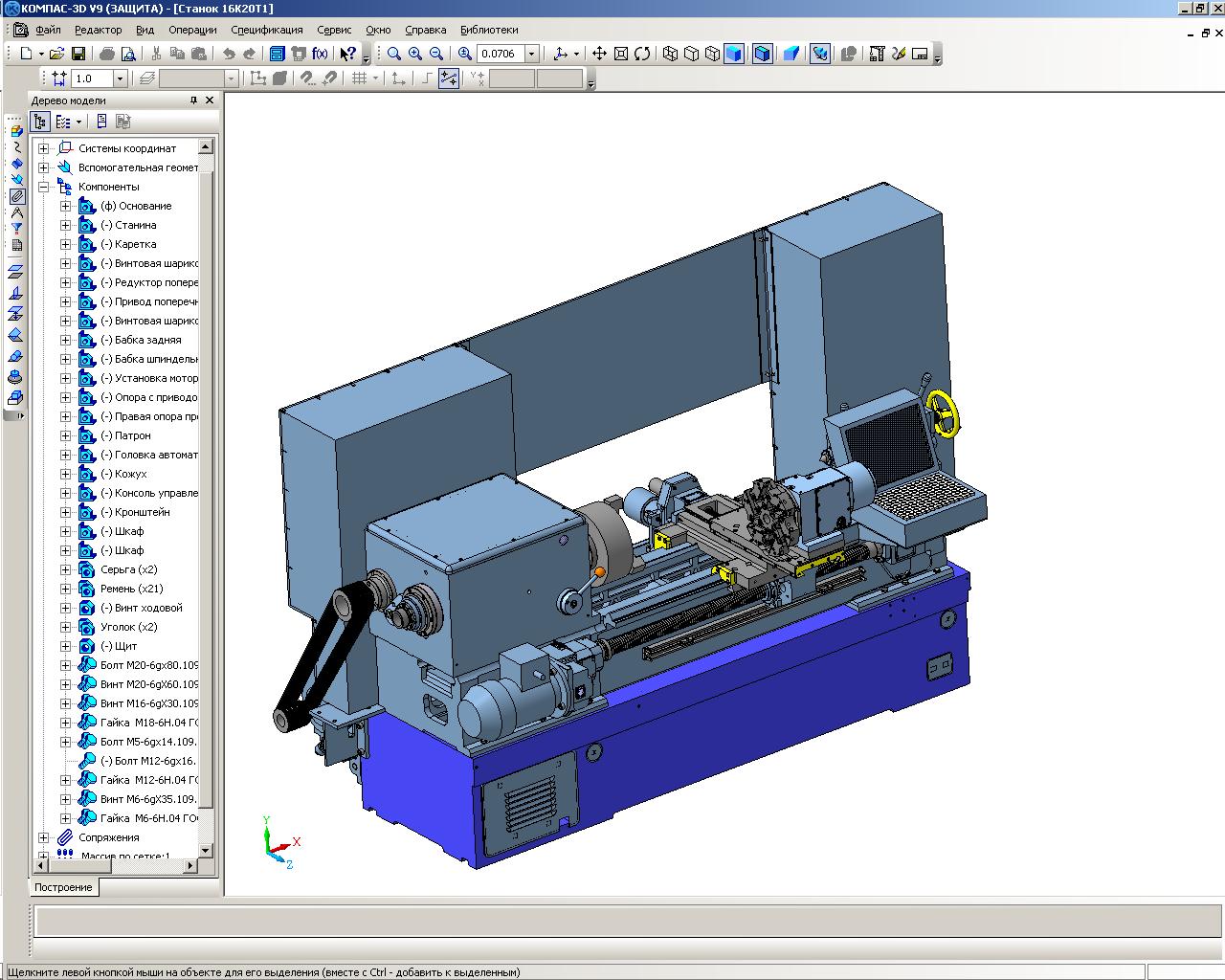Open the New document dropdown arrow
The width and height of the screenshot is (1225, 980).
pos(41,54)
